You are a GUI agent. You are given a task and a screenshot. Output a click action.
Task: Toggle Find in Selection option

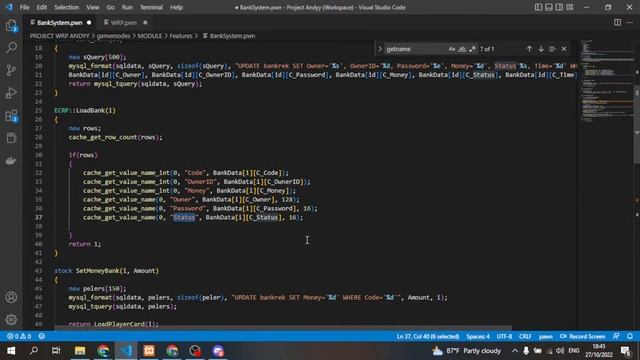point(552,49)
